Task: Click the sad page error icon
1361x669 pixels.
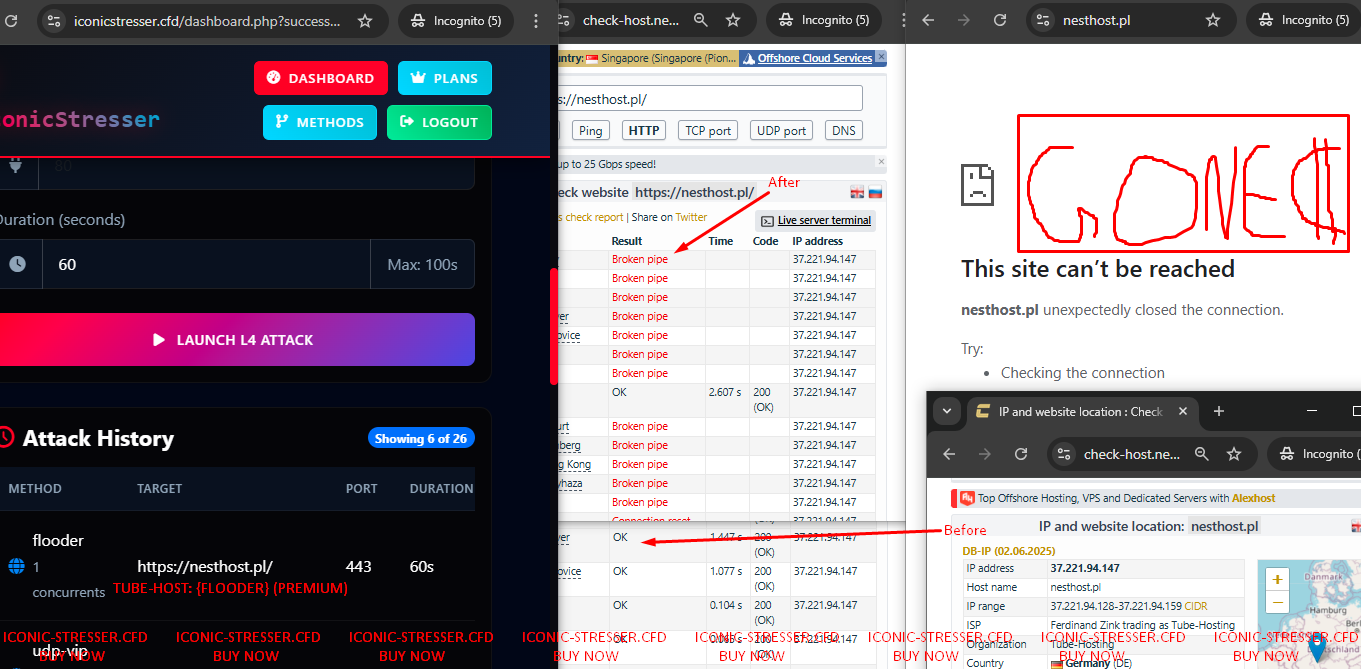Action: coord(977,184)
